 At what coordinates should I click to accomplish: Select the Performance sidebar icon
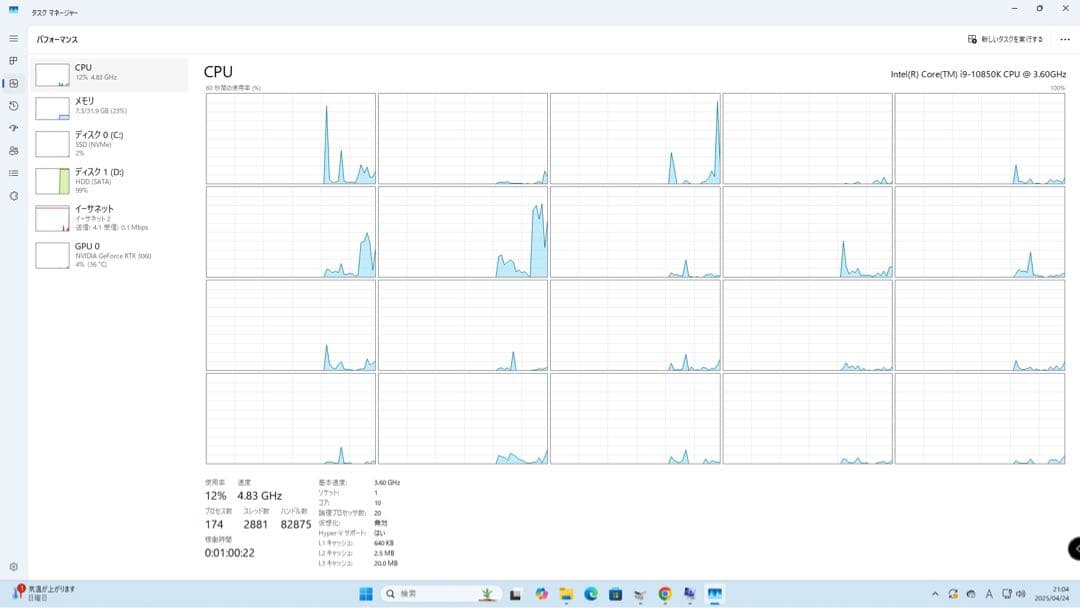click(13, 84)
